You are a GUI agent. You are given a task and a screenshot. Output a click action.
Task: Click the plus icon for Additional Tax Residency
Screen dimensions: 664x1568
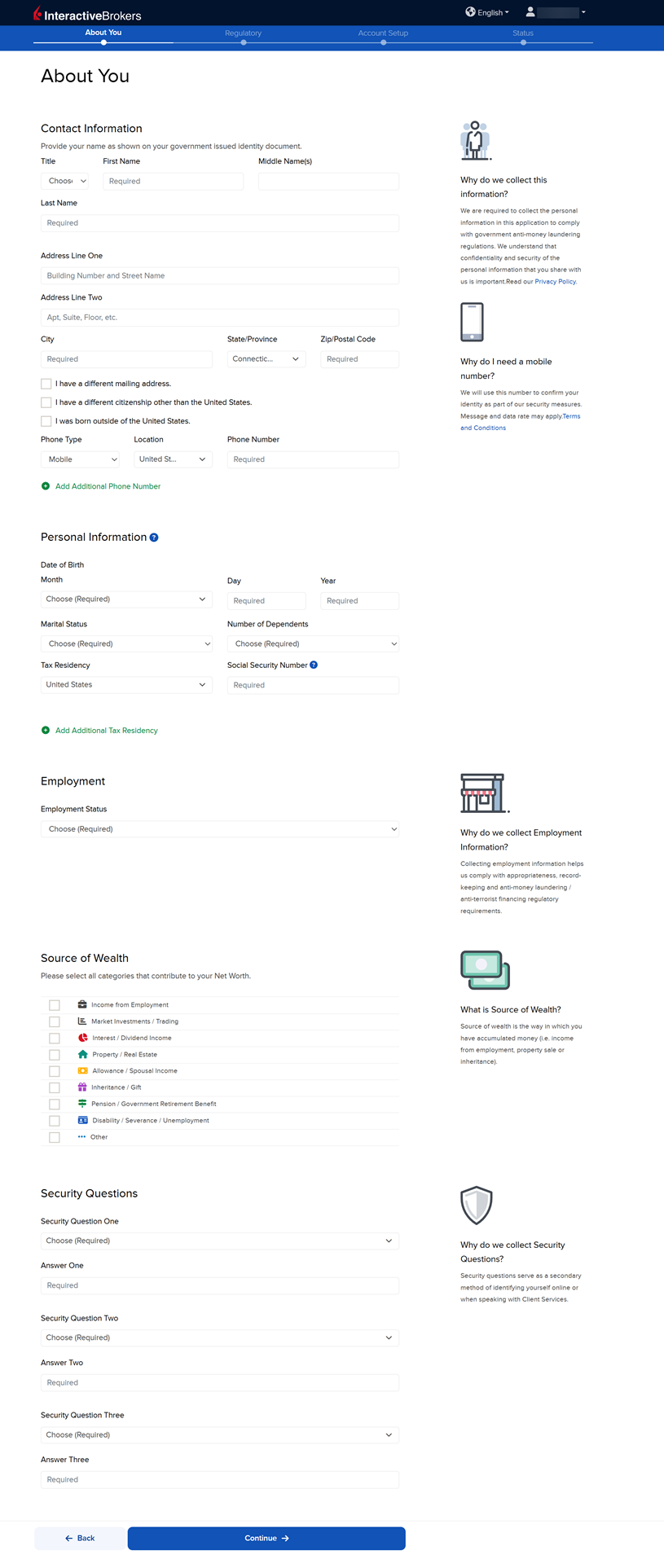[46, 731]
